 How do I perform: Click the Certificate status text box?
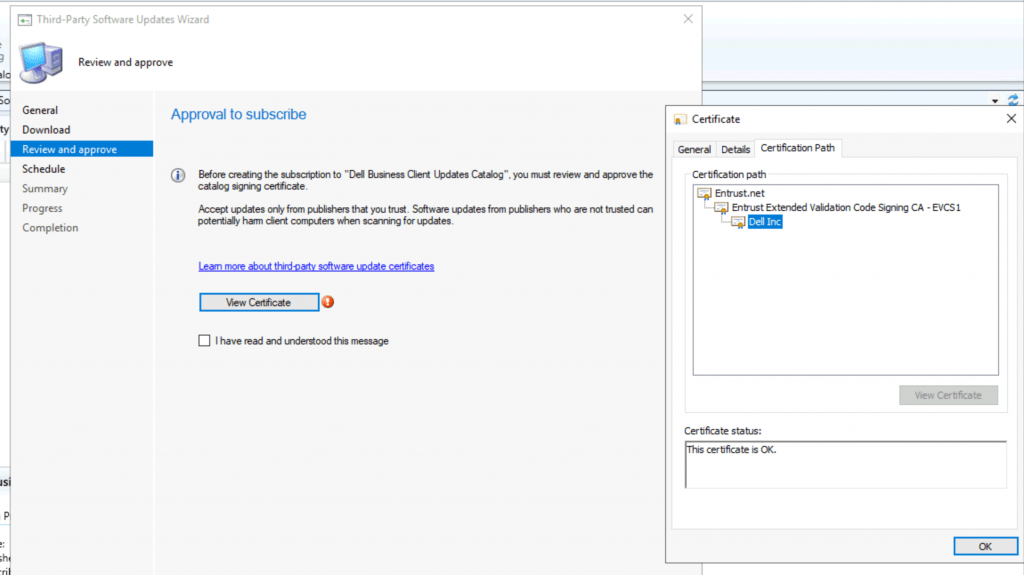click(845, 465)
